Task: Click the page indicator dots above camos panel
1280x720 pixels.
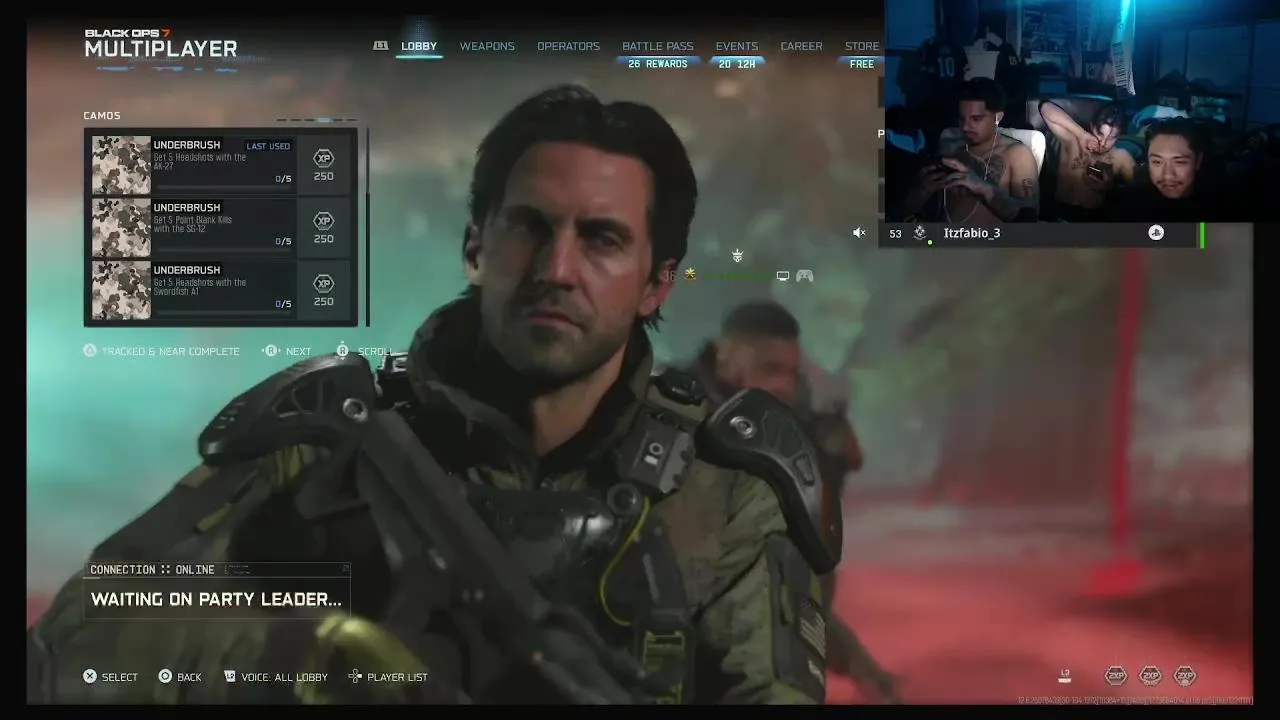Action: [316, 120]
